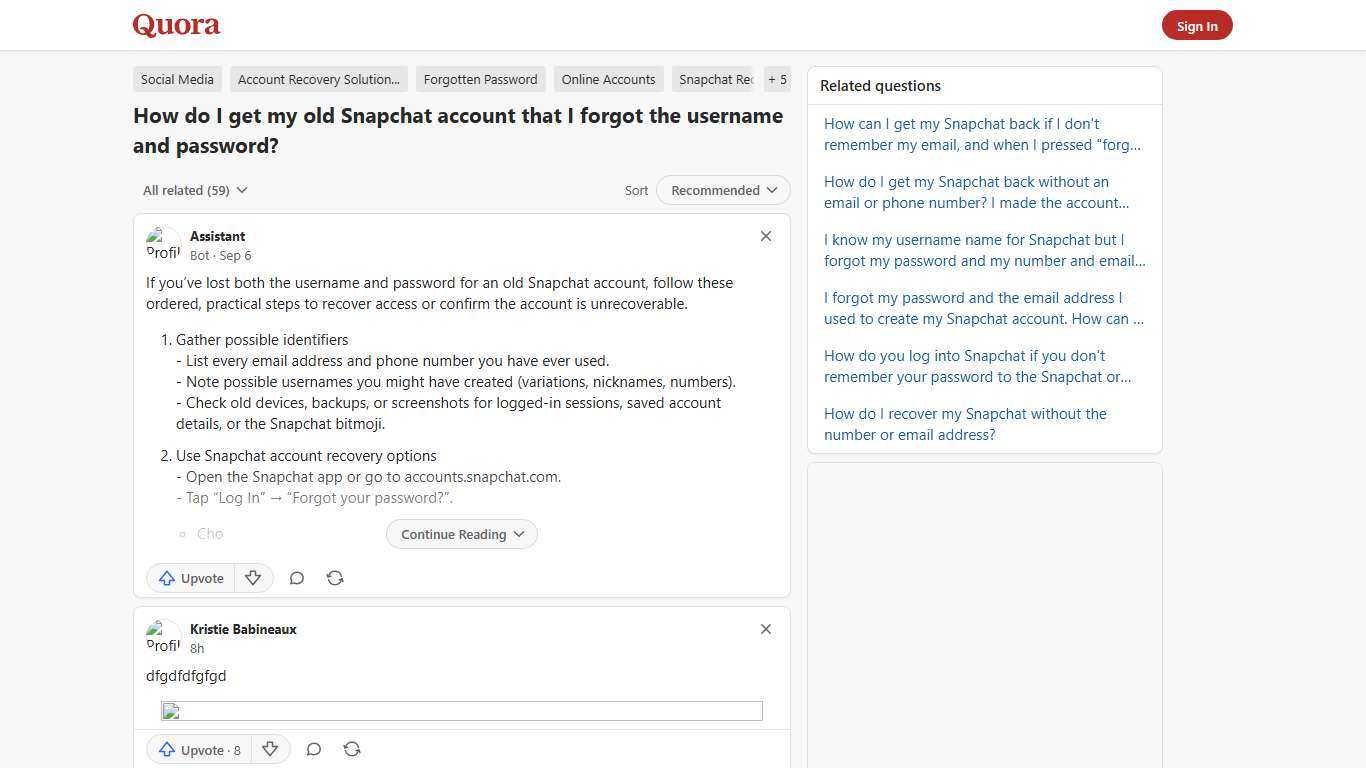Downvote Kristie Babineaux's answer
Screen dimensions: 1366x768
coord(270,750)
